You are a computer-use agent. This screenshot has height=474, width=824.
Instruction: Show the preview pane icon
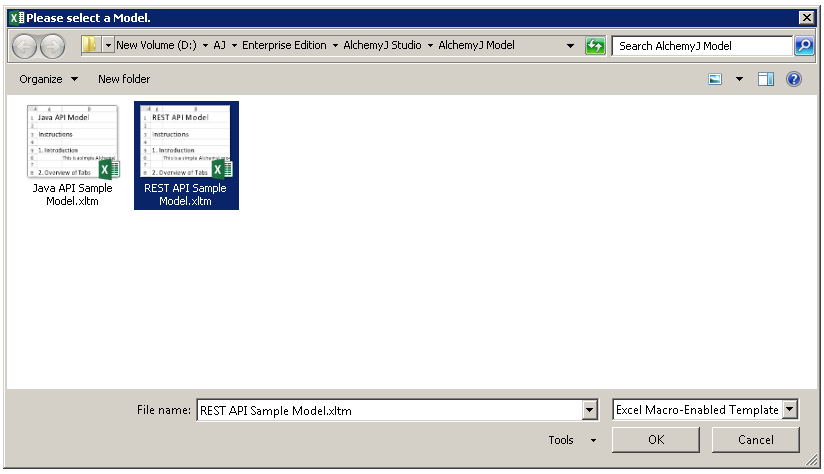[x=766, y=79]
